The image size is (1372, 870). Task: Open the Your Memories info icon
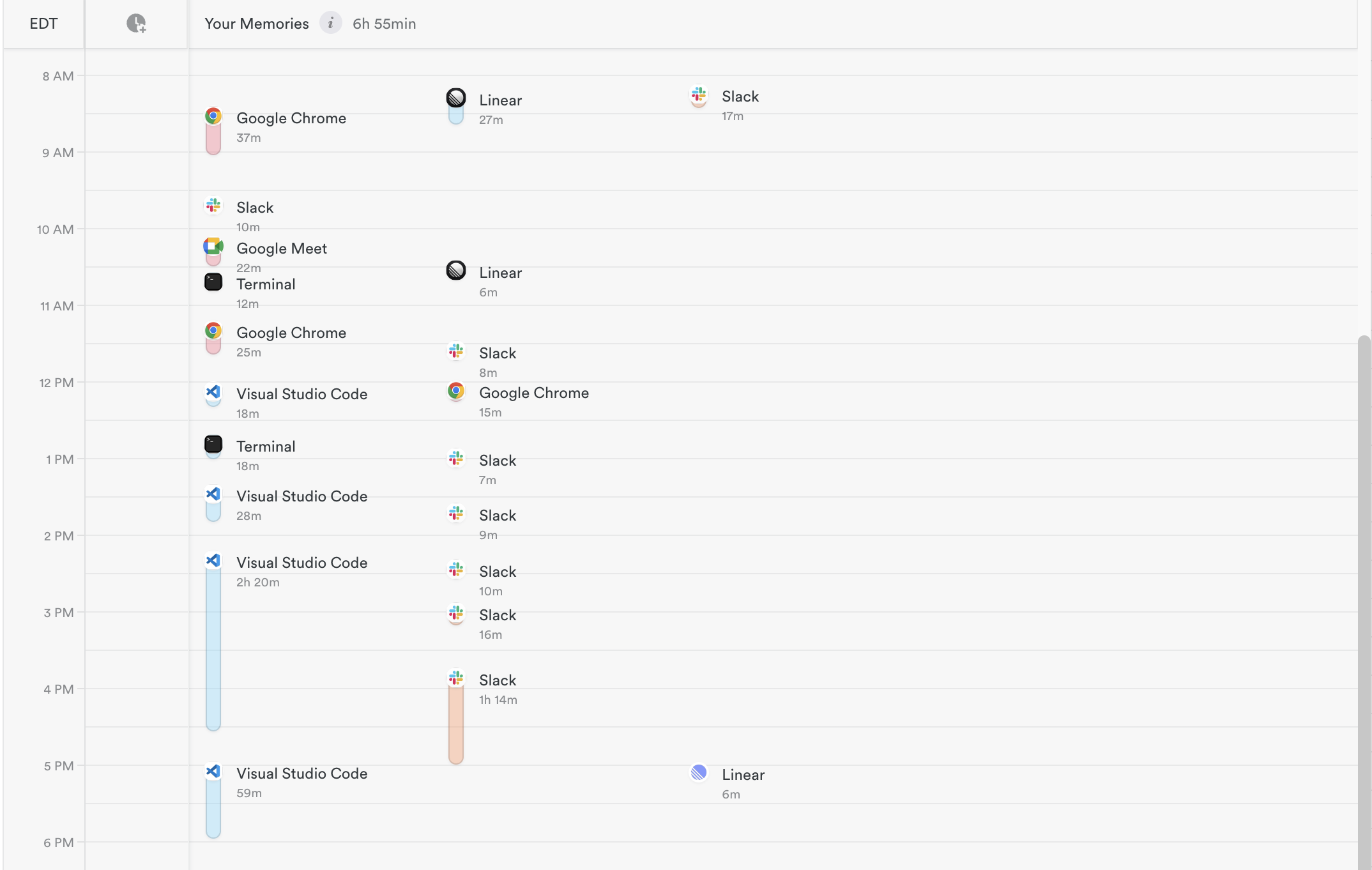tap(330, 24)
